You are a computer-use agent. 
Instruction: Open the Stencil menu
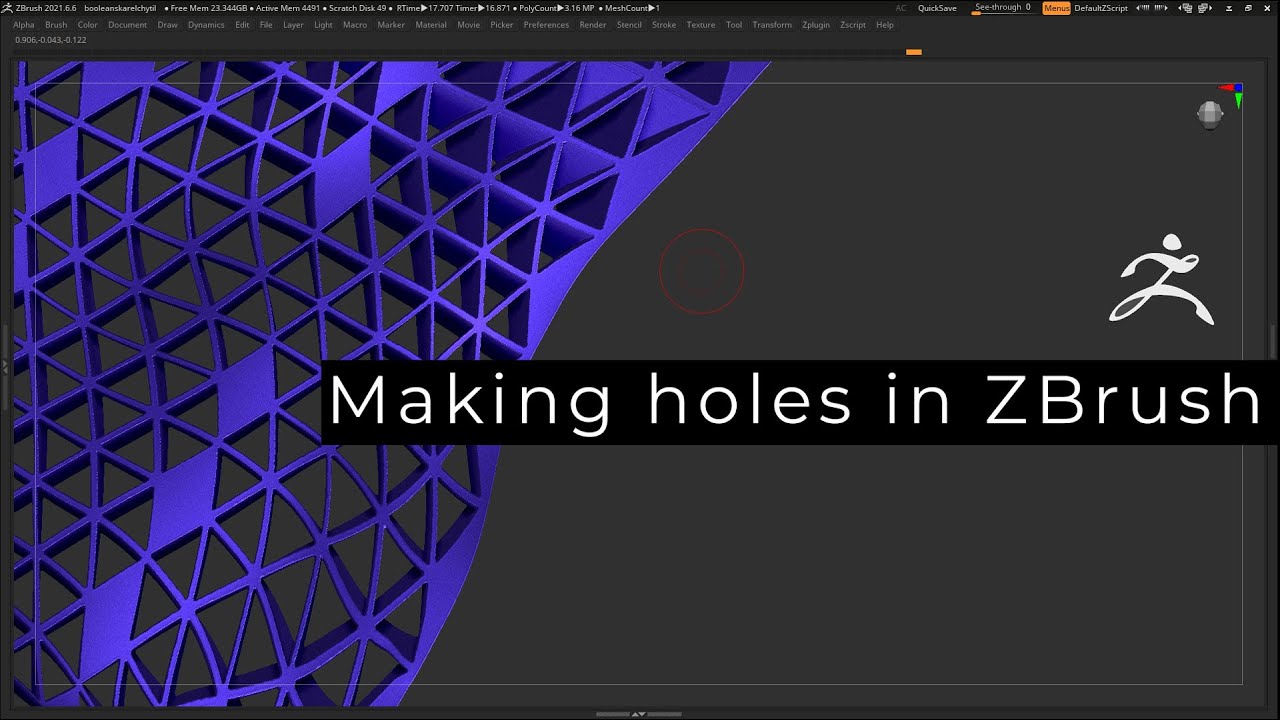[x=629, y=25]
